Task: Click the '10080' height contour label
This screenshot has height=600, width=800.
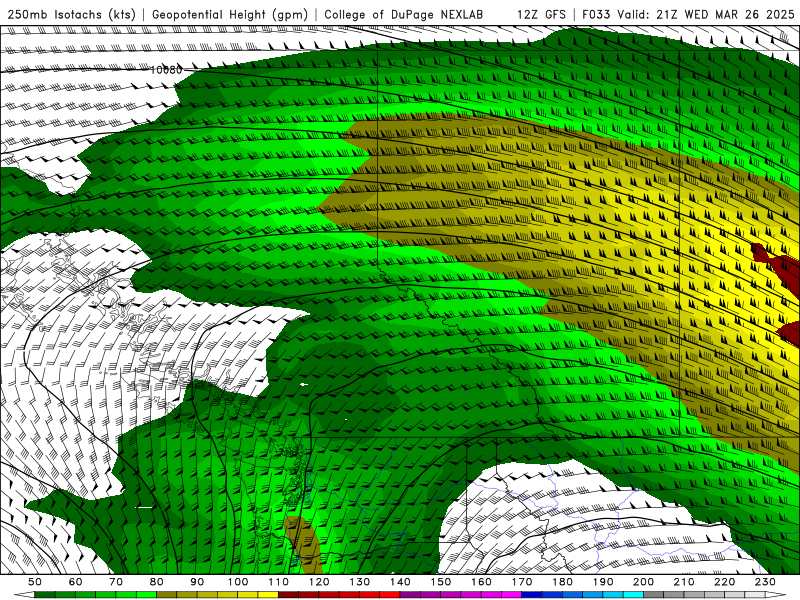Action: [x=166, y=70]
